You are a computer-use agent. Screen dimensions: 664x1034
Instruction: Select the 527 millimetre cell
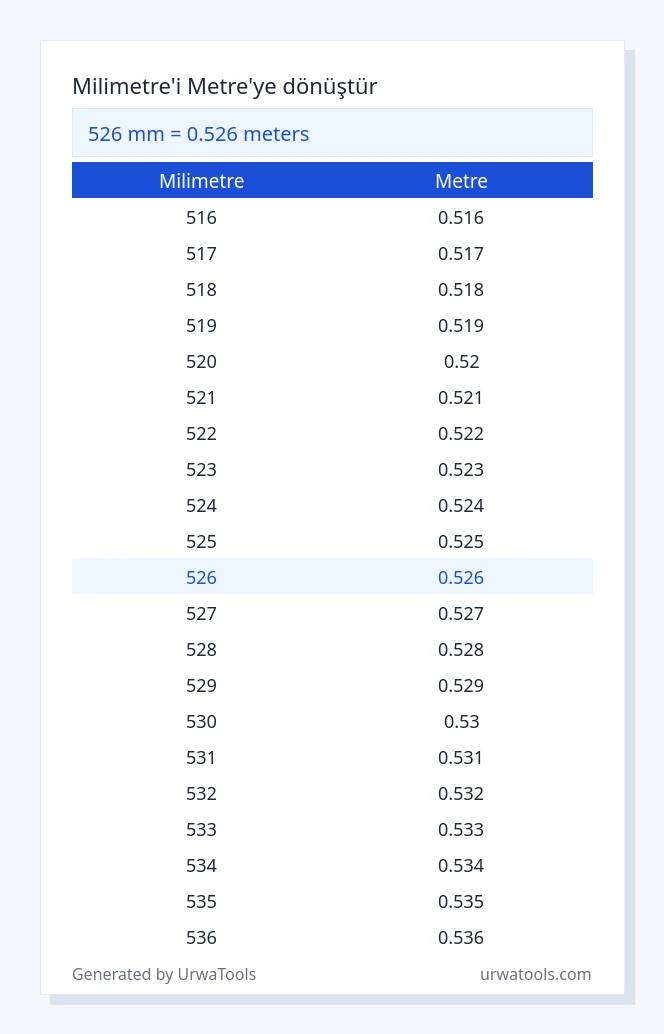(x=201, y=613)
